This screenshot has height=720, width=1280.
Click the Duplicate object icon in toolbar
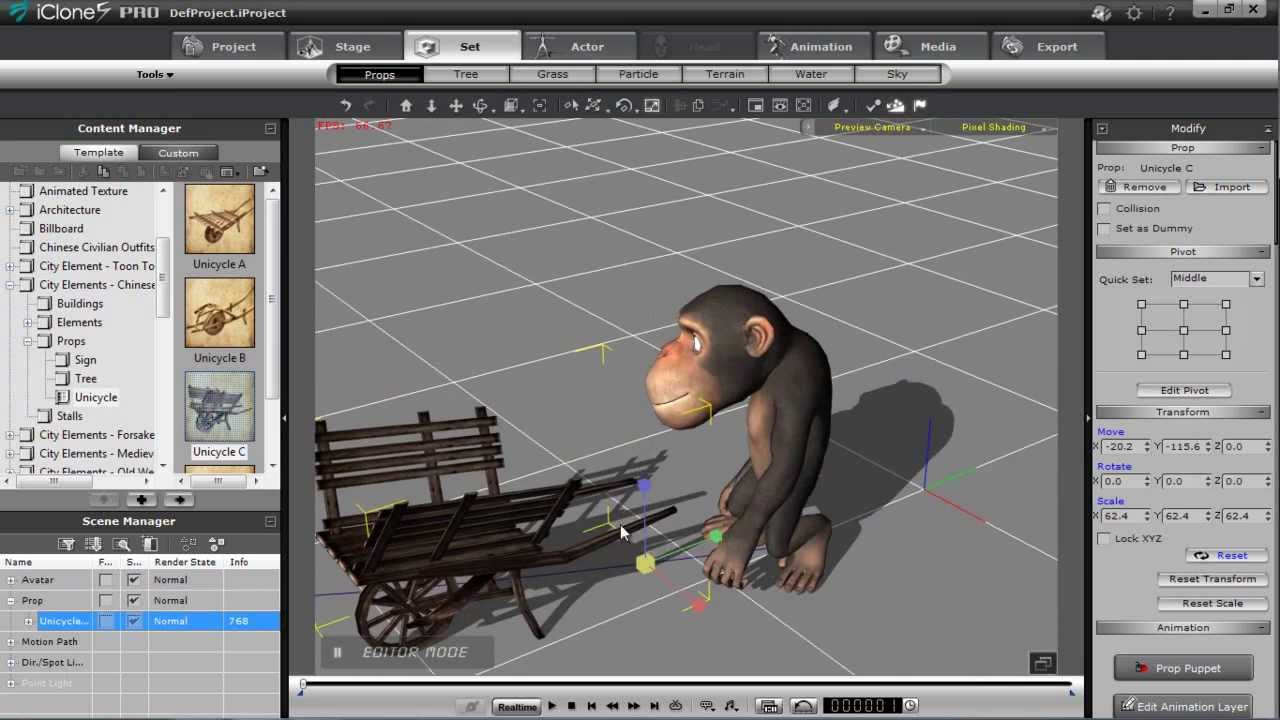[698, 105]
